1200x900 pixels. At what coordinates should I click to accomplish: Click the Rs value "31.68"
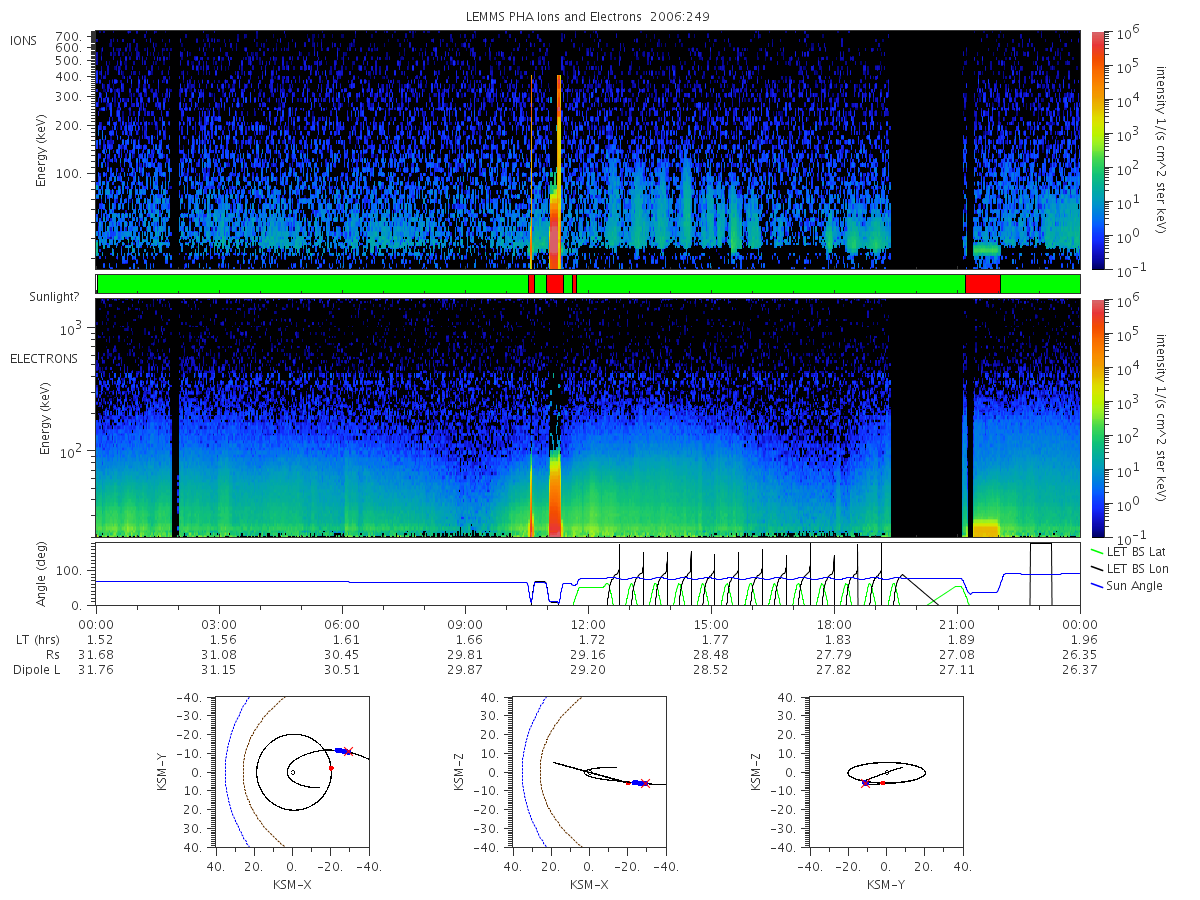[96, 654]
